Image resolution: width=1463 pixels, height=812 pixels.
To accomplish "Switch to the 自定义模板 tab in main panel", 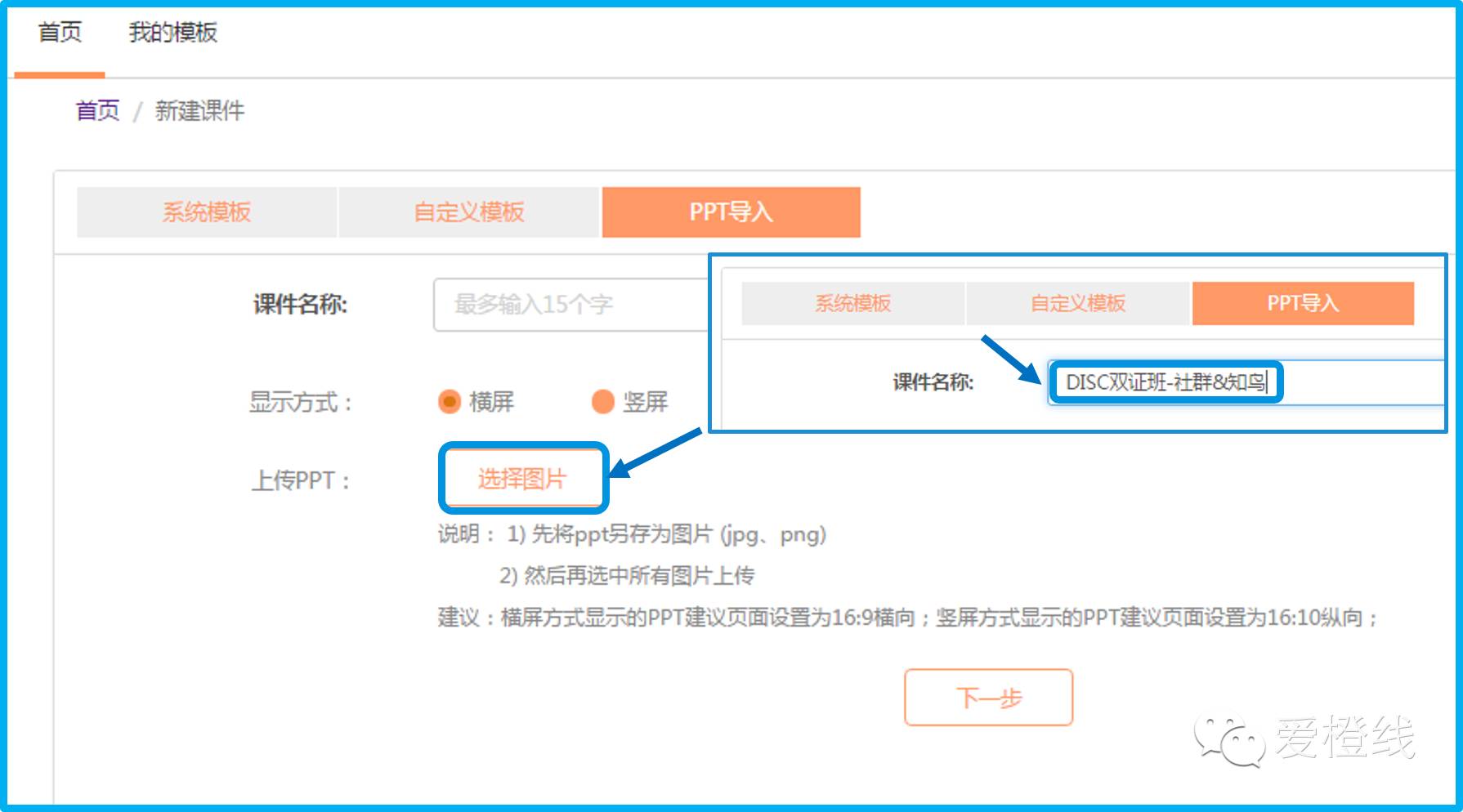I will [469, 212].
